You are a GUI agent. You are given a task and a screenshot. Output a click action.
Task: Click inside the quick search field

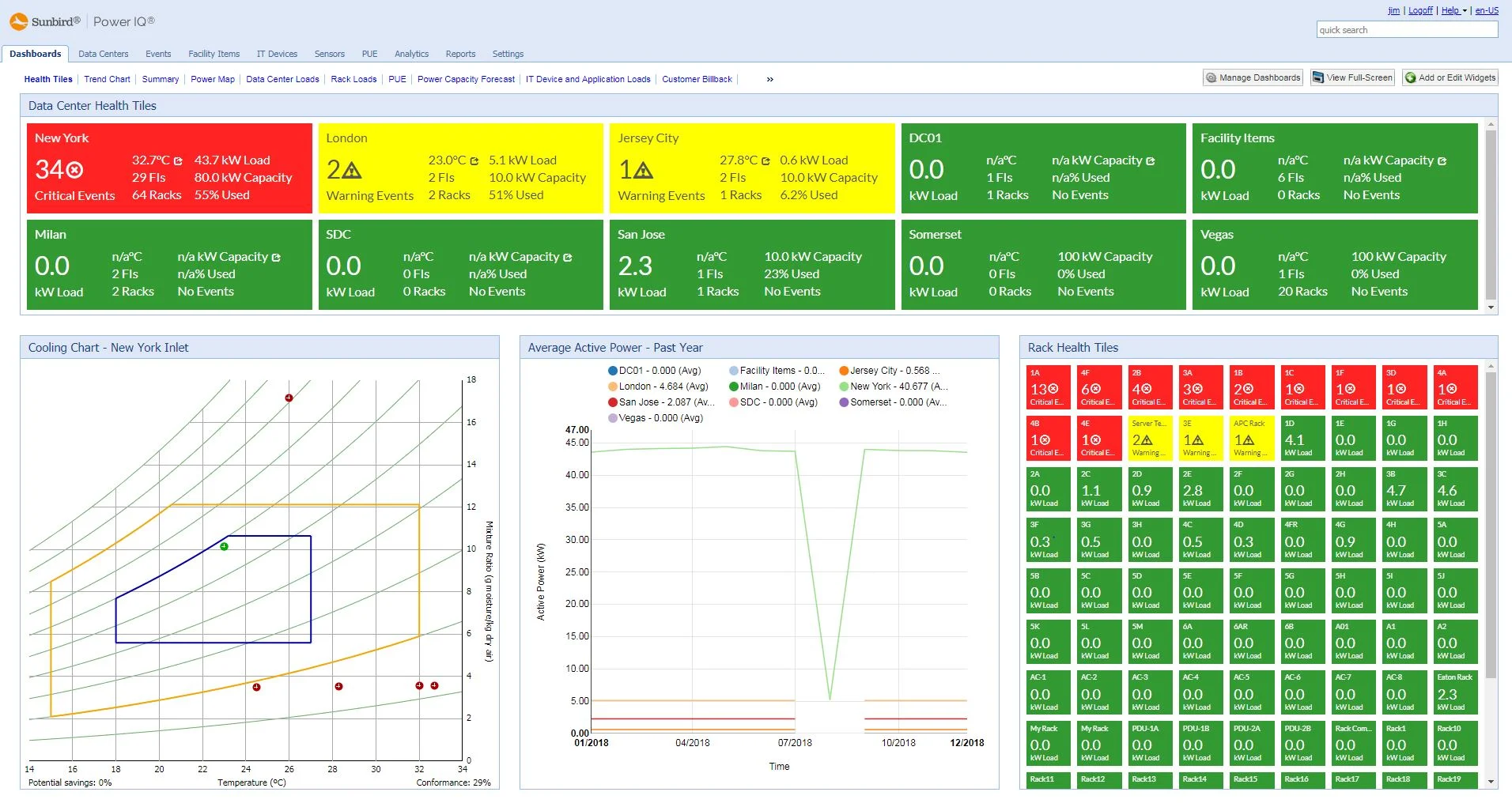click(1408, 29)
